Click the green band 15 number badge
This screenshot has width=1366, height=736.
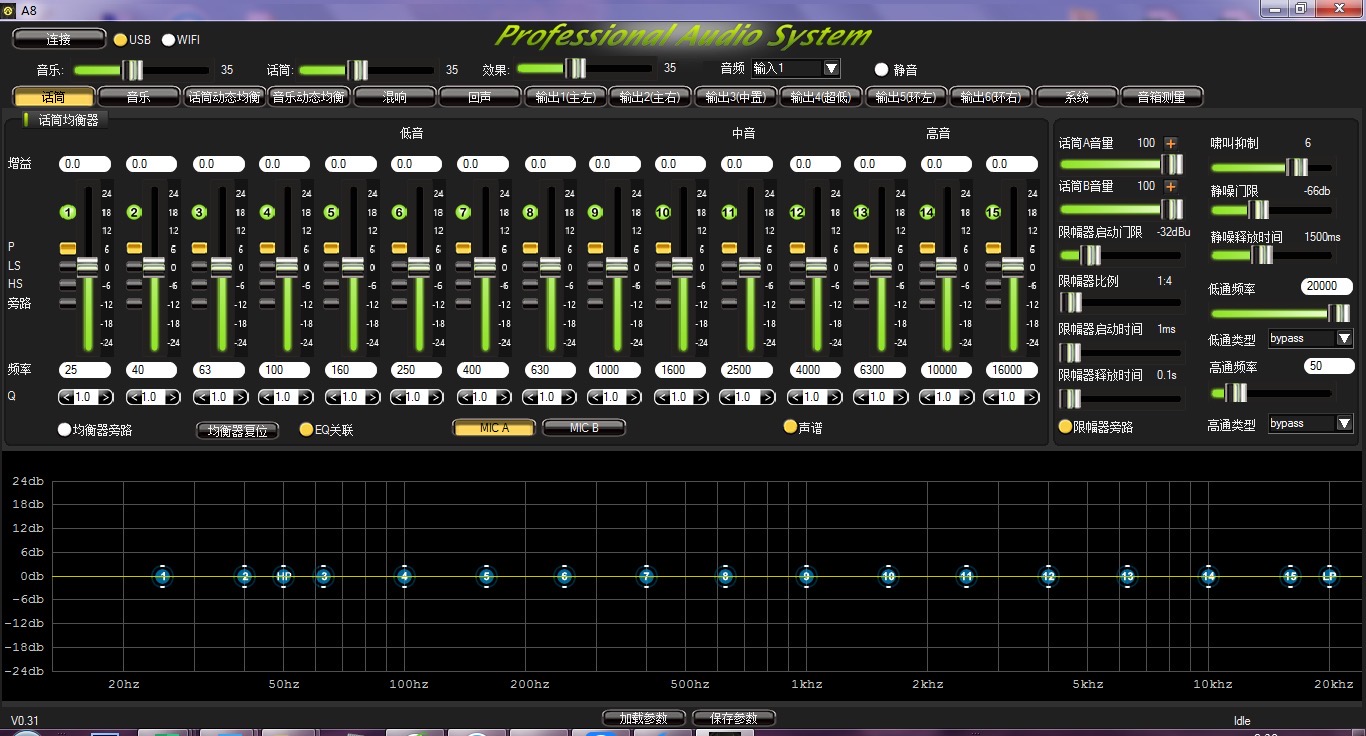pos(993,212)
